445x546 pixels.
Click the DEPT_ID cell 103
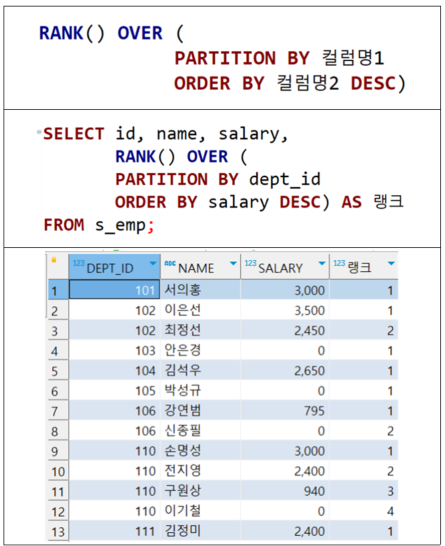click(x=115, y=350)
